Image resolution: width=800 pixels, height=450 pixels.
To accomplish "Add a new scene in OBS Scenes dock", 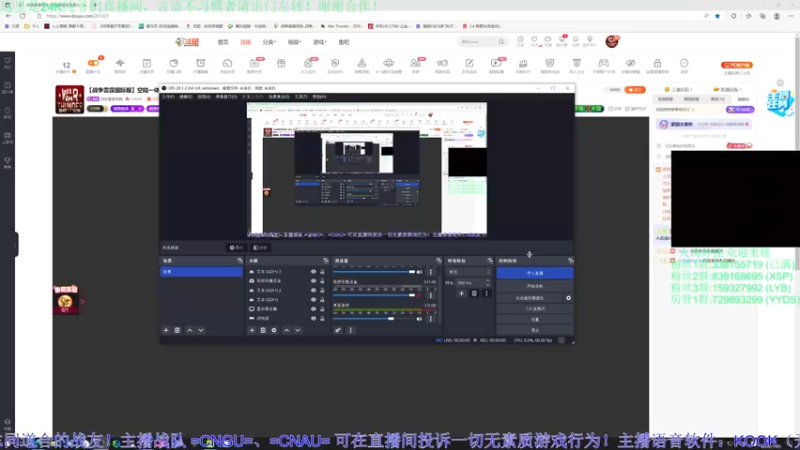I will point(166,330).
